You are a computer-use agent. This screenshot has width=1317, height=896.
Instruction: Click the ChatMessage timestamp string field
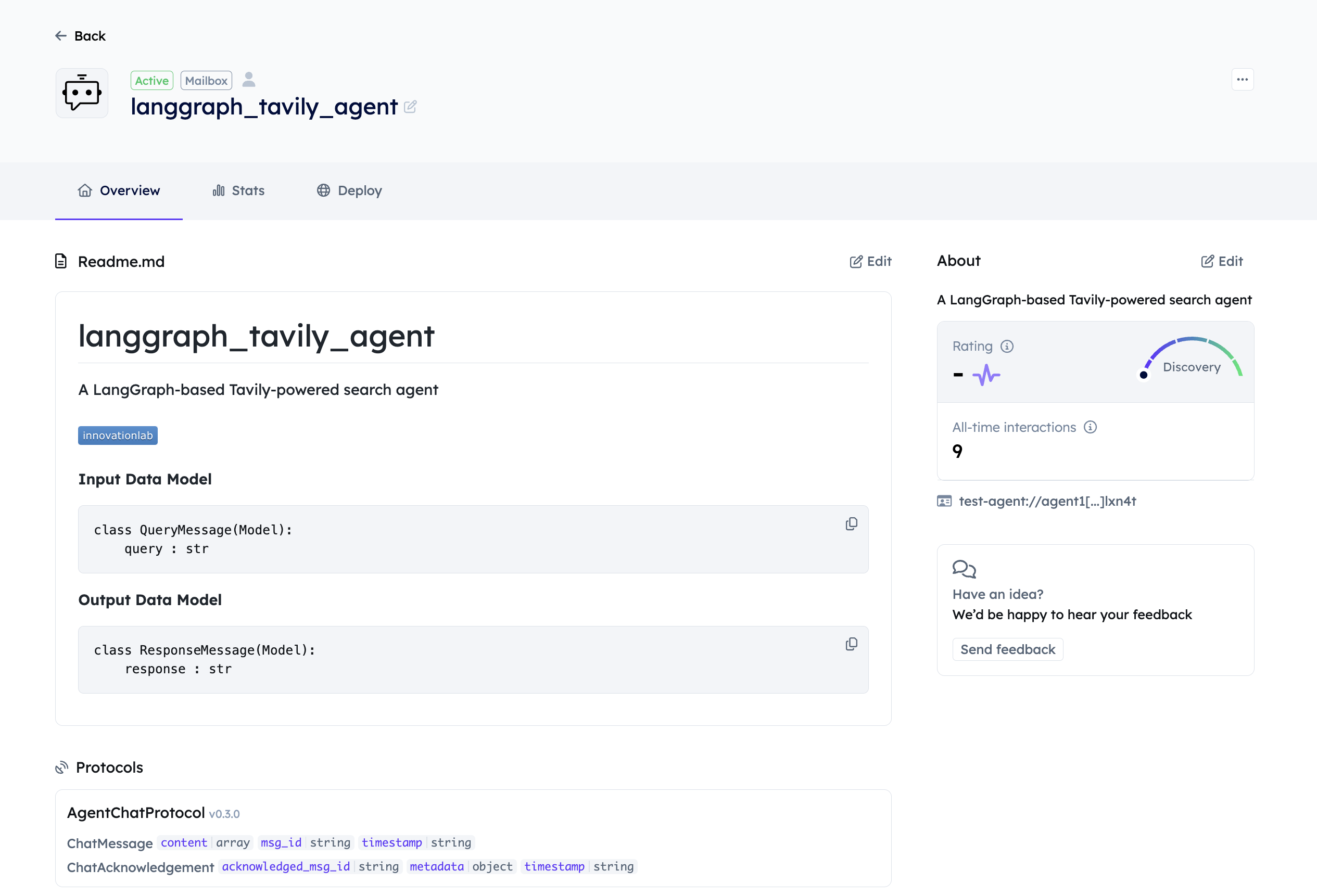click(x=416, y=842)
